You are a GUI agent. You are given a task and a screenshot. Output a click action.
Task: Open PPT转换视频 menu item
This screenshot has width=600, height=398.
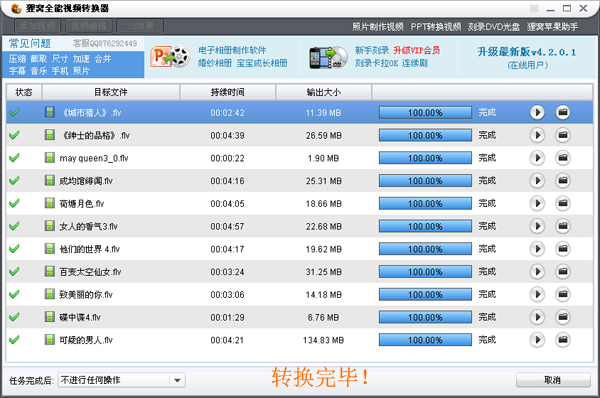click(436, 27)
